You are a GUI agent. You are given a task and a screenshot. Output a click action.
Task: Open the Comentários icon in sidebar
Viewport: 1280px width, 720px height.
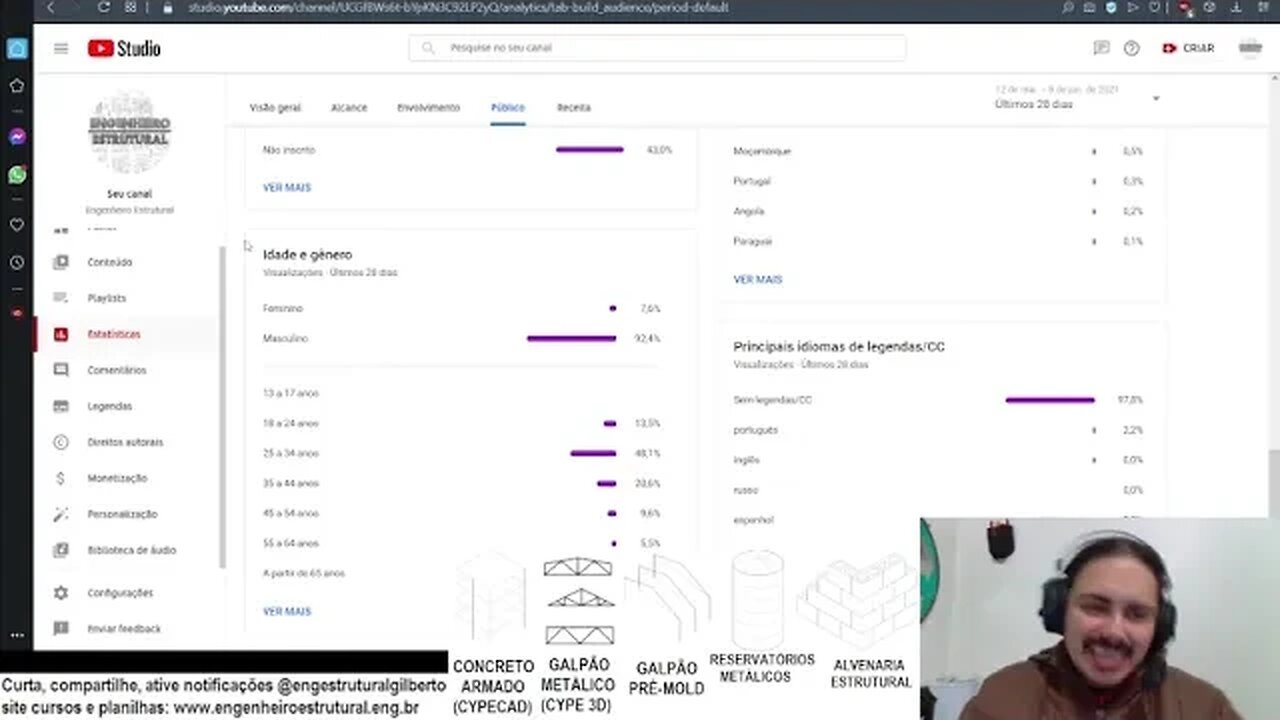click(61, 370)
